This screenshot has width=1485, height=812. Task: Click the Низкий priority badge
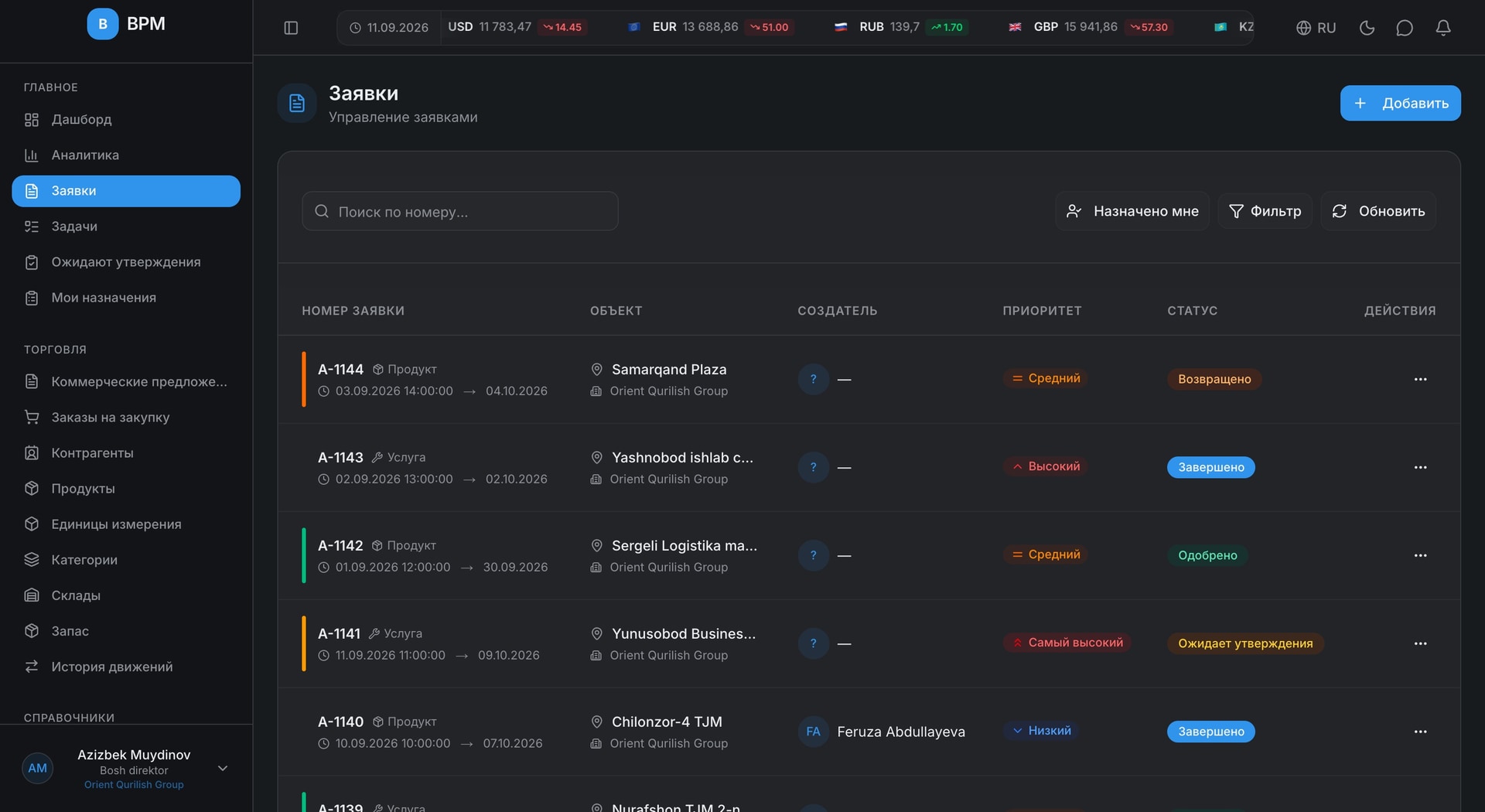(1041, 731)
